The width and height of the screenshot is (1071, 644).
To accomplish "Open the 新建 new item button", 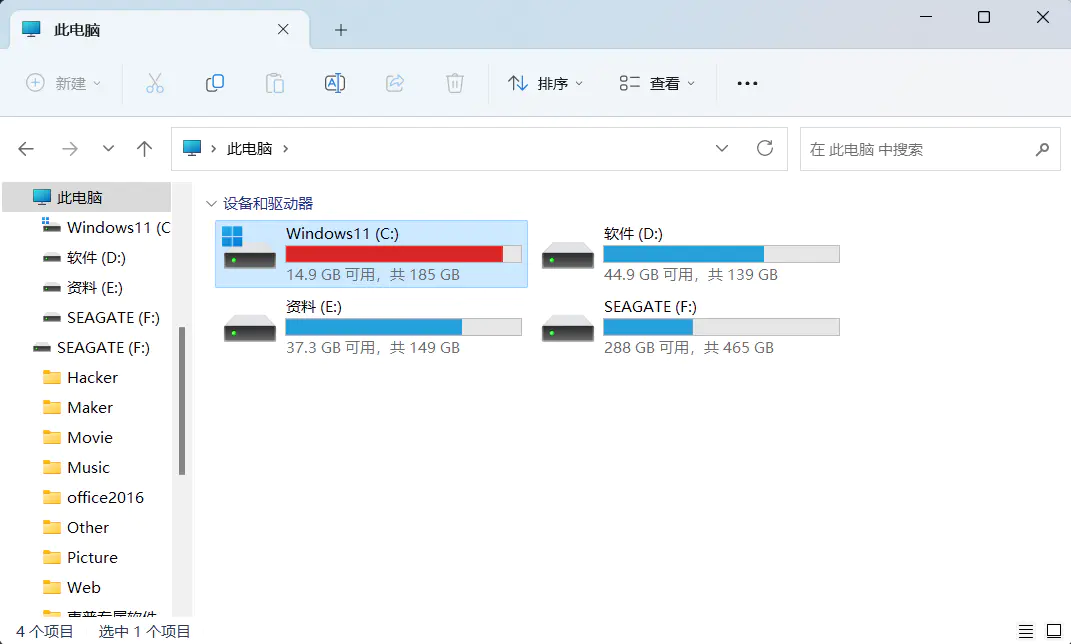I will point(63,83).
